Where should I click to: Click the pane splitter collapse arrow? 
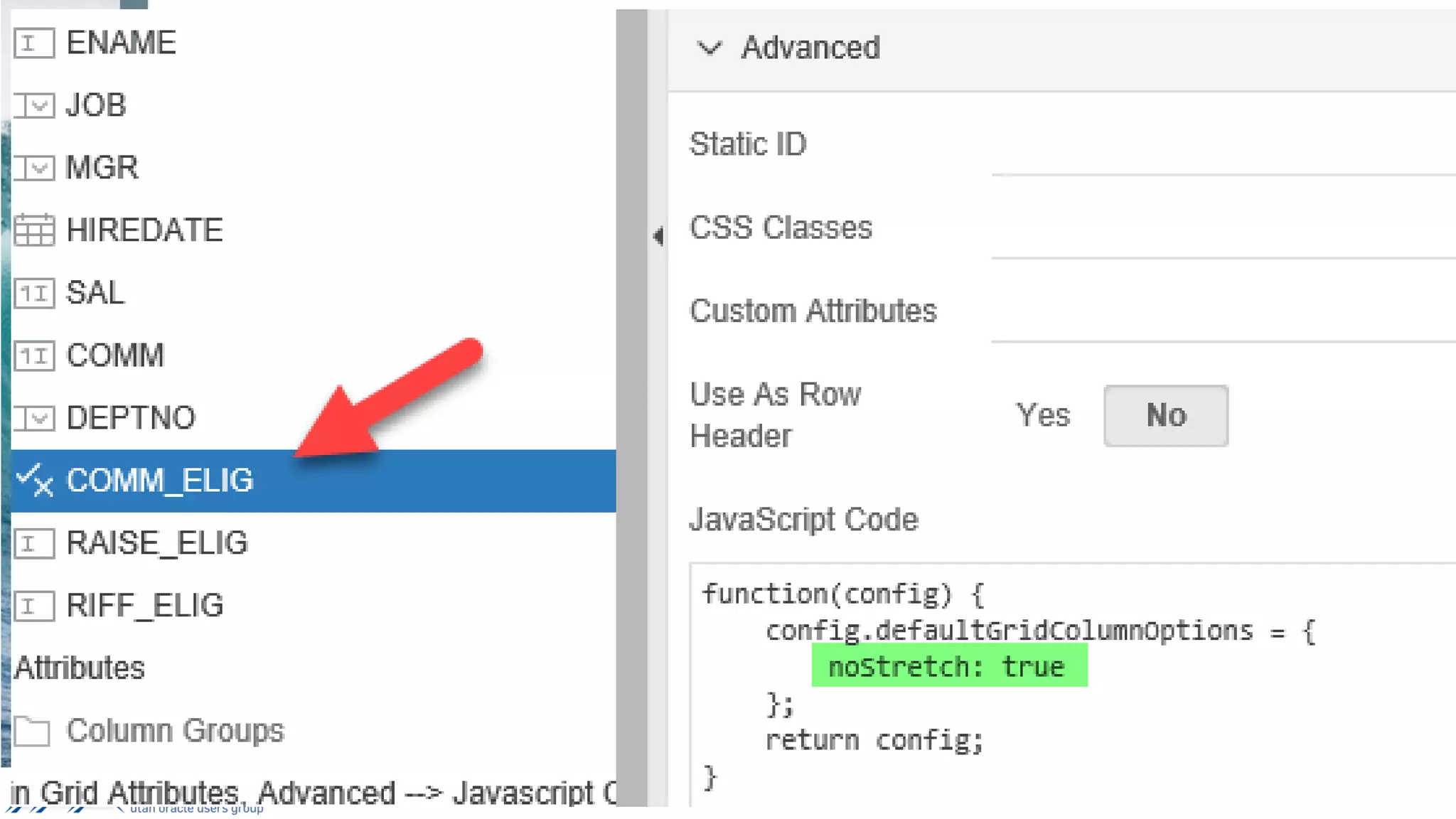(658, 235)
